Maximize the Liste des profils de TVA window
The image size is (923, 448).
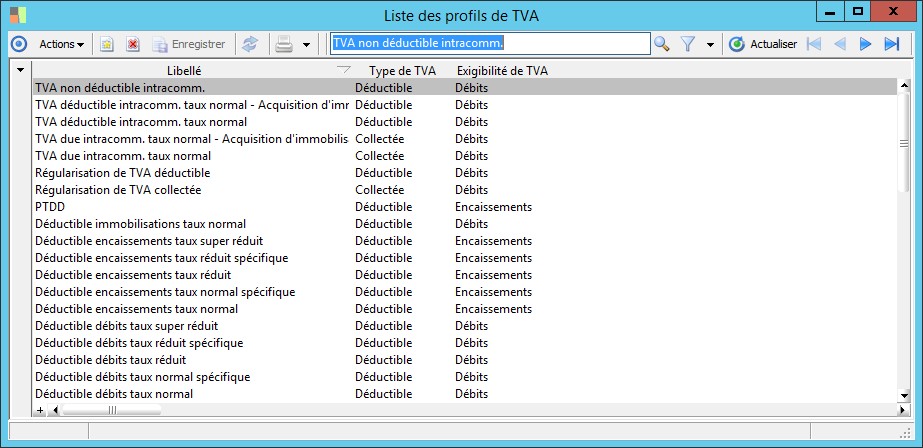[858, 11]
